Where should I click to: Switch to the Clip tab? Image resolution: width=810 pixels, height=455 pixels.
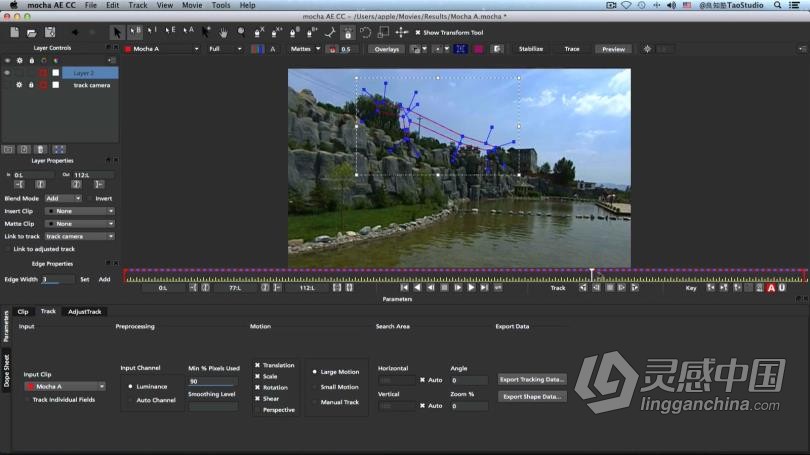(23, 311)
